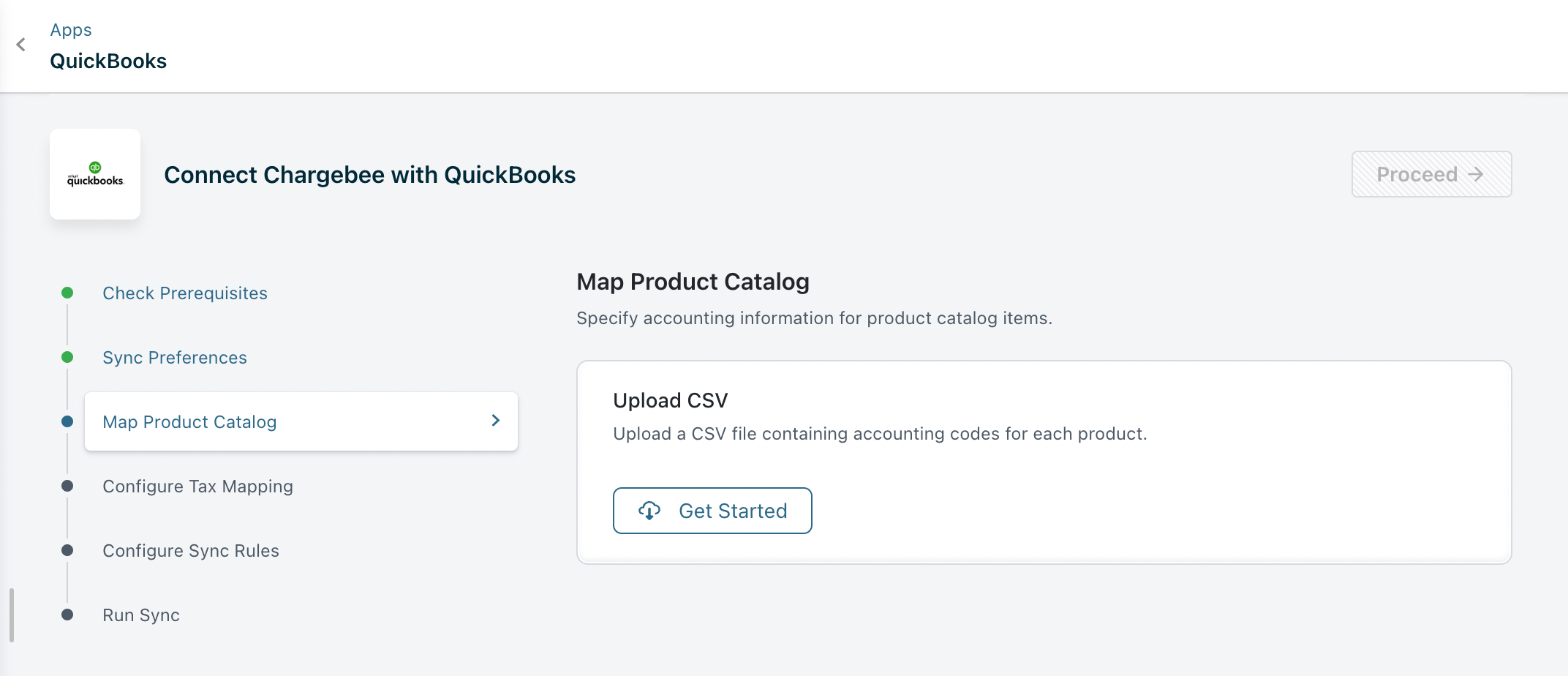
Task: Select Configure Sync Rules step
Action: point(191,551)
